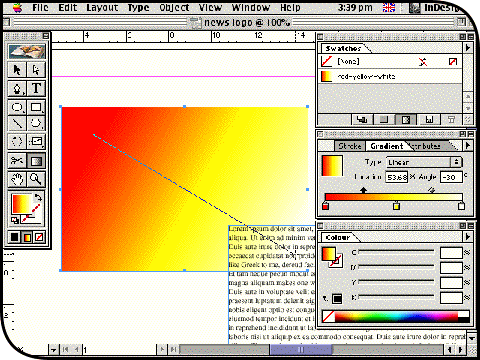The image size is (480, 360).
Task: Apply solid colour with the black toolbox button
Action: coord(14,237)
